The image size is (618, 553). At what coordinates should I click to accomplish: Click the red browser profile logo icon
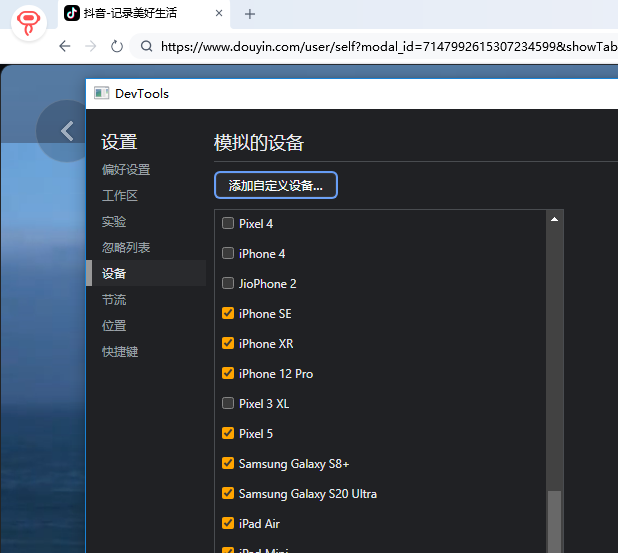tap(29, 23)
